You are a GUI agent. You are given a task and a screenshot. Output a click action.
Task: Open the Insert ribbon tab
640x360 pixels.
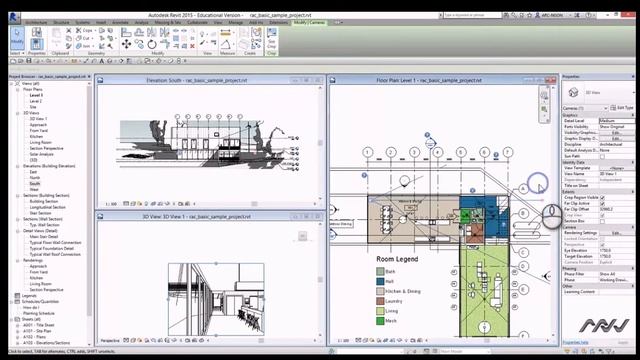[101, 22]
